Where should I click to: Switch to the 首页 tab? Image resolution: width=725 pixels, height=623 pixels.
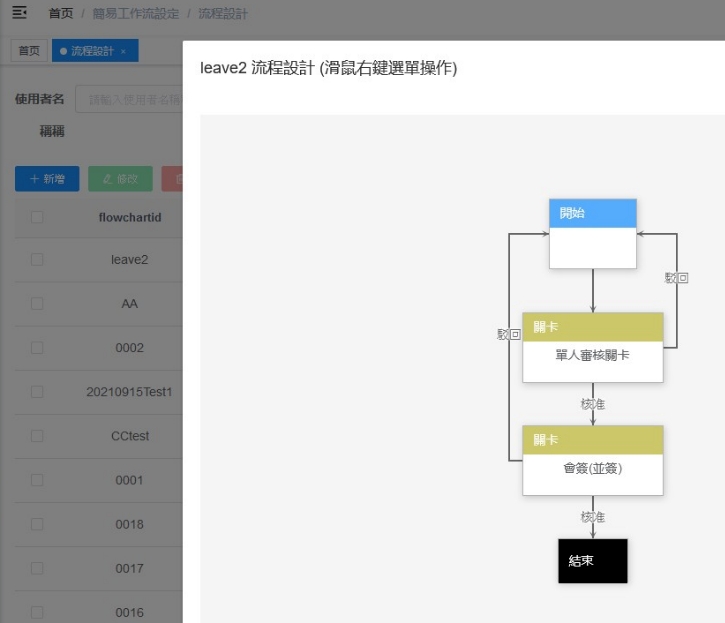coord(30,51)
